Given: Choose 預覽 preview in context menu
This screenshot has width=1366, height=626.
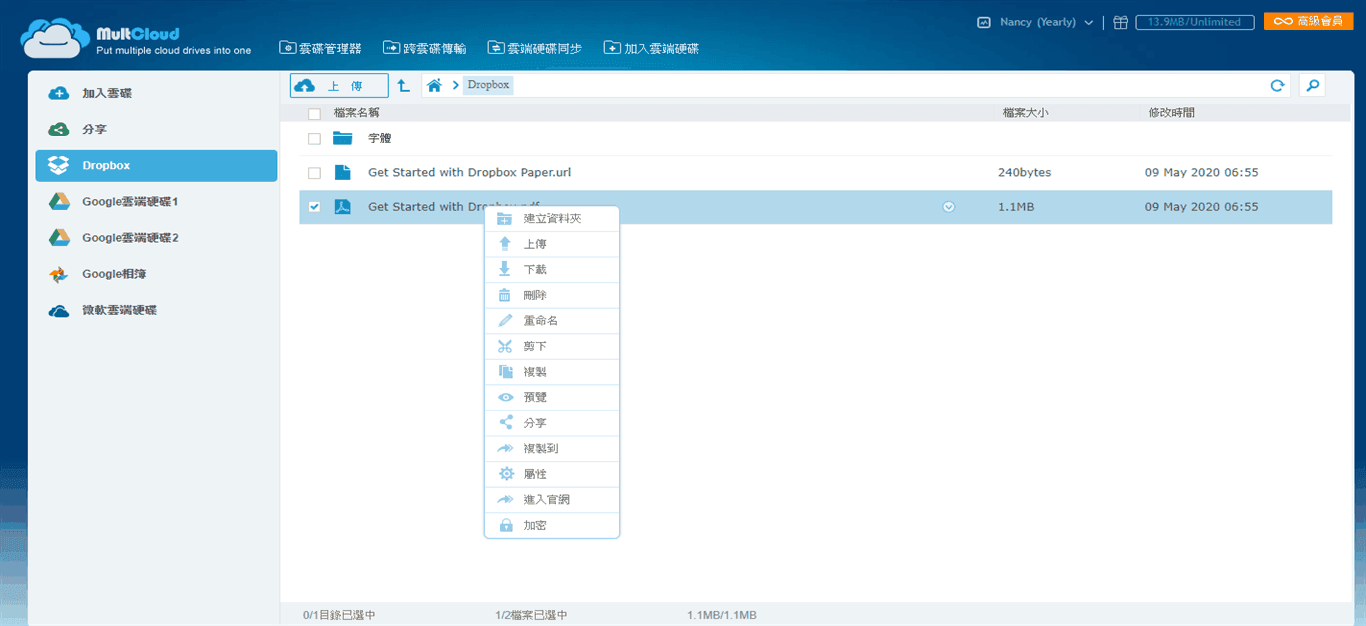Looking at the screenshot, I should tap(552, 397).
